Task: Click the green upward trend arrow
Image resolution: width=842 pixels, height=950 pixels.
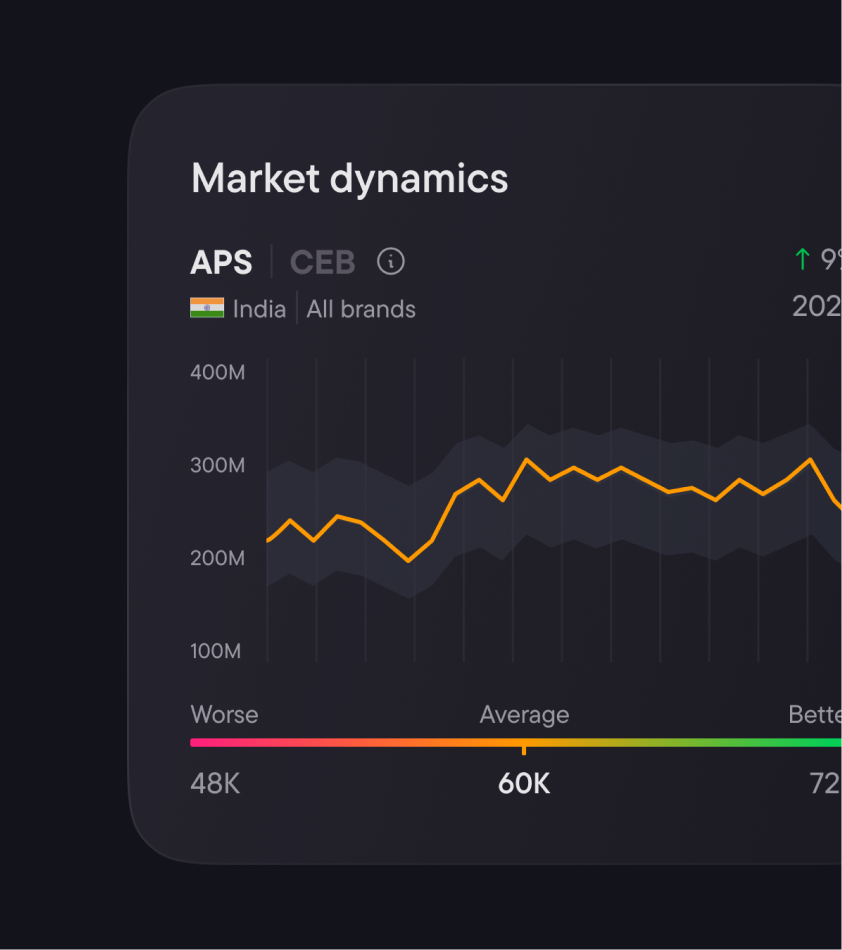Action: click(801, 261)
